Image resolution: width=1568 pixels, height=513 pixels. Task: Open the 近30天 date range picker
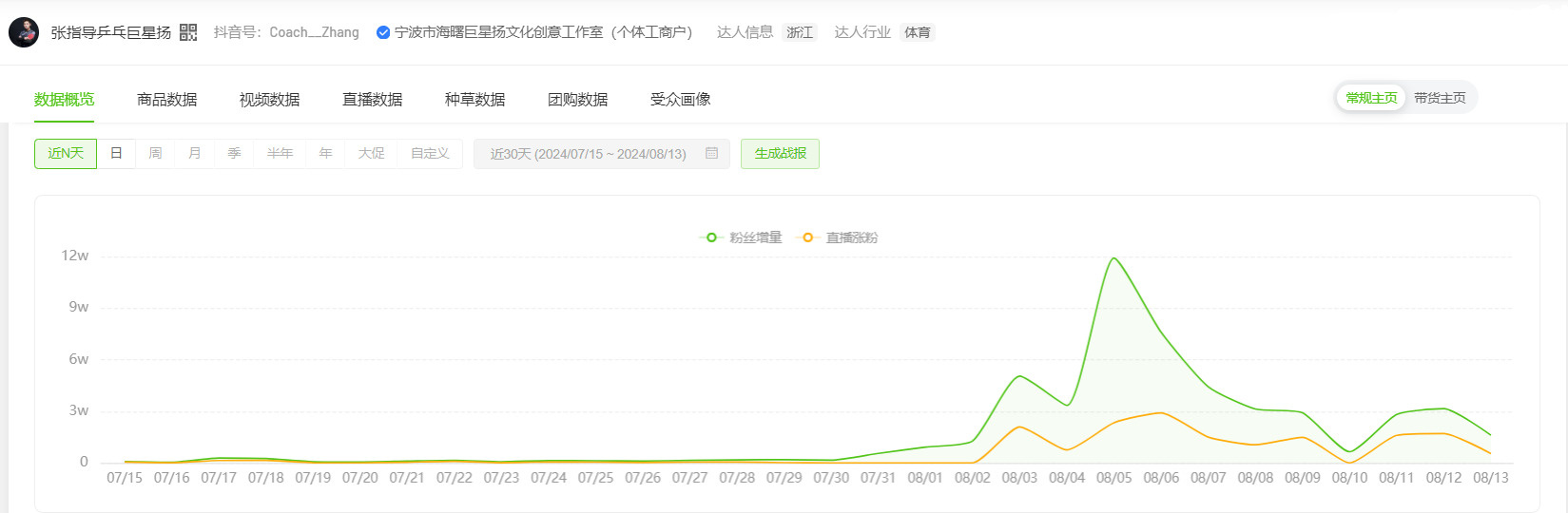pos(602,154)
